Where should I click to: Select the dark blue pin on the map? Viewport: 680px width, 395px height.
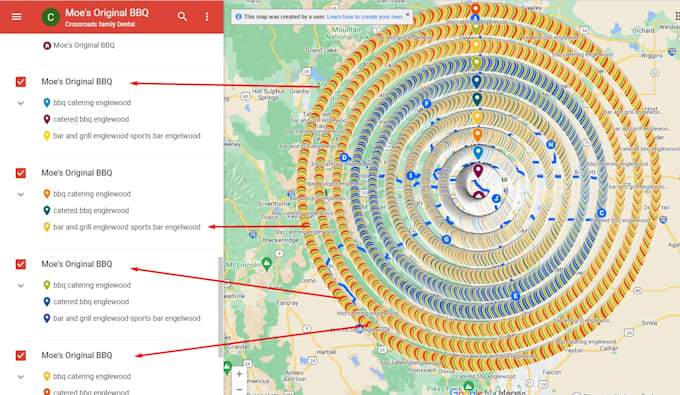477,81
